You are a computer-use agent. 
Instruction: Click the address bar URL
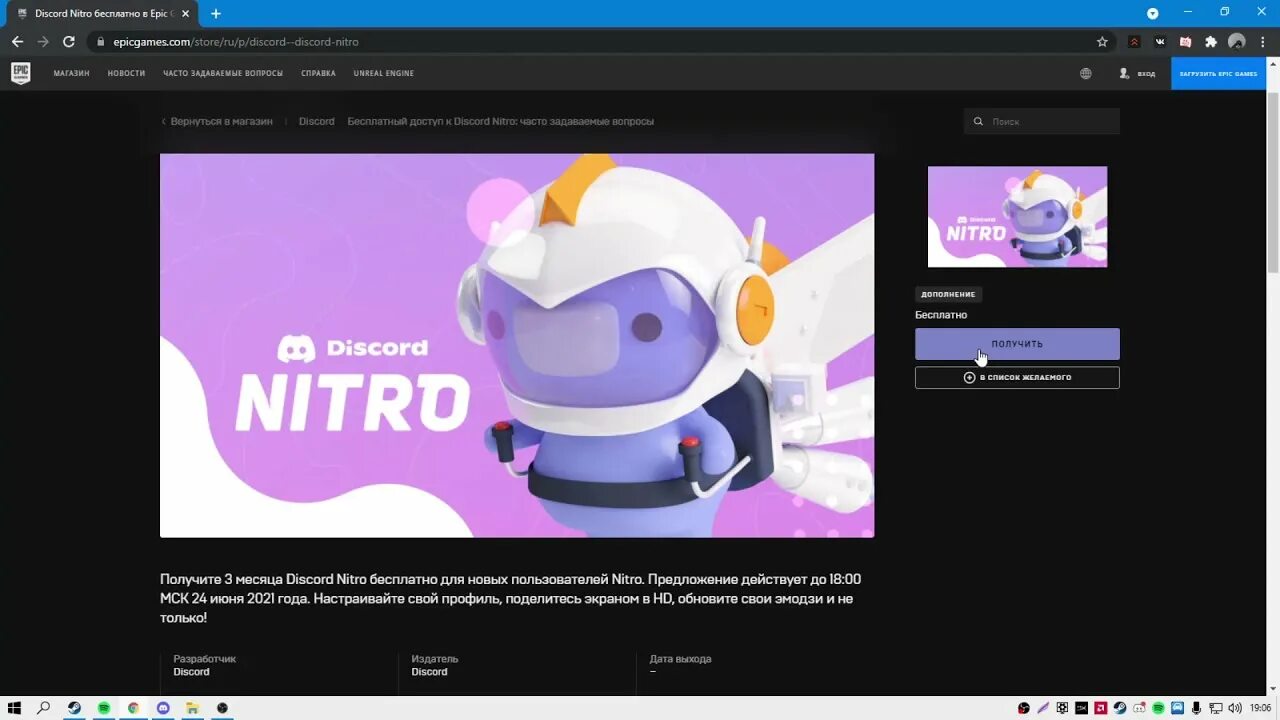pos(236,42)
